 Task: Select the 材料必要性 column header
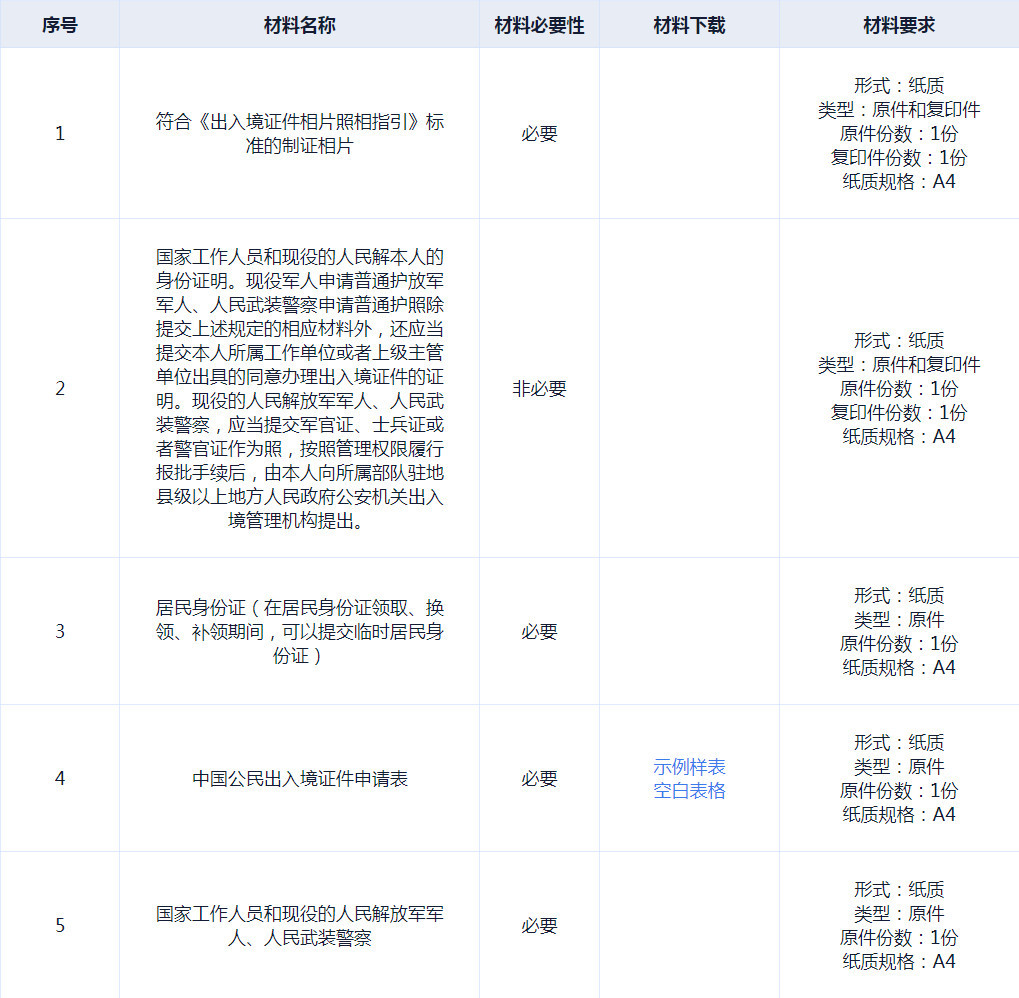pos(539,25)
